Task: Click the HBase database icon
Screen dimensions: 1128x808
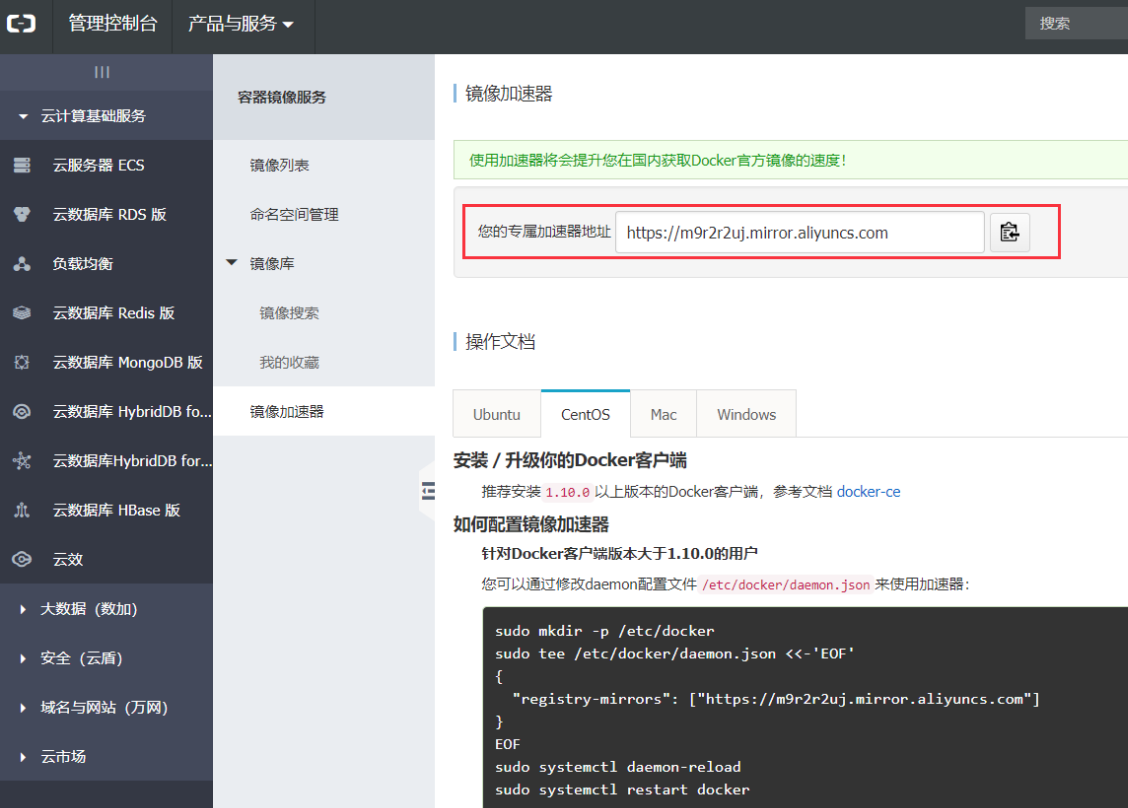Action: [22, 510]
